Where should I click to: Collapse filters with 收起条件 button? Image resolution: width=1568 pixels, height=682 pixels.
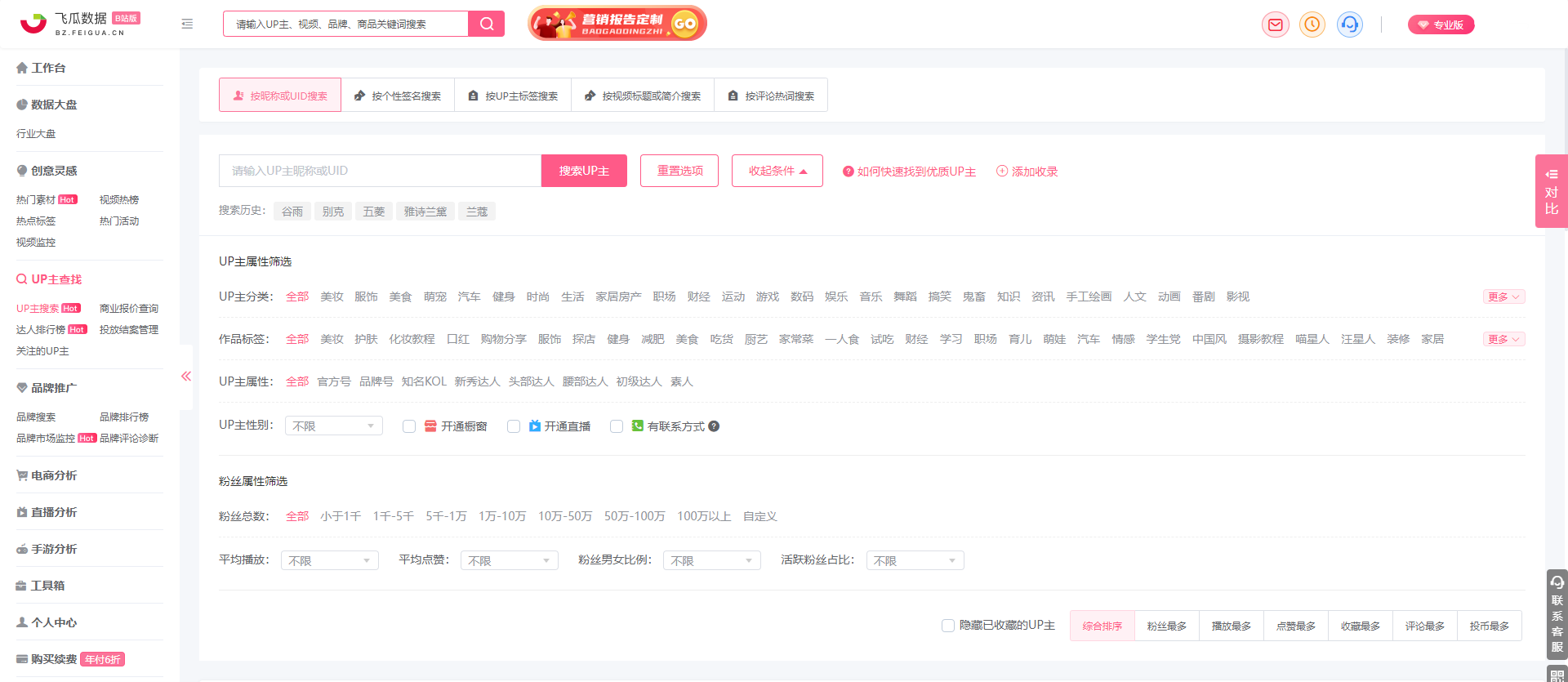coord(777,171)
